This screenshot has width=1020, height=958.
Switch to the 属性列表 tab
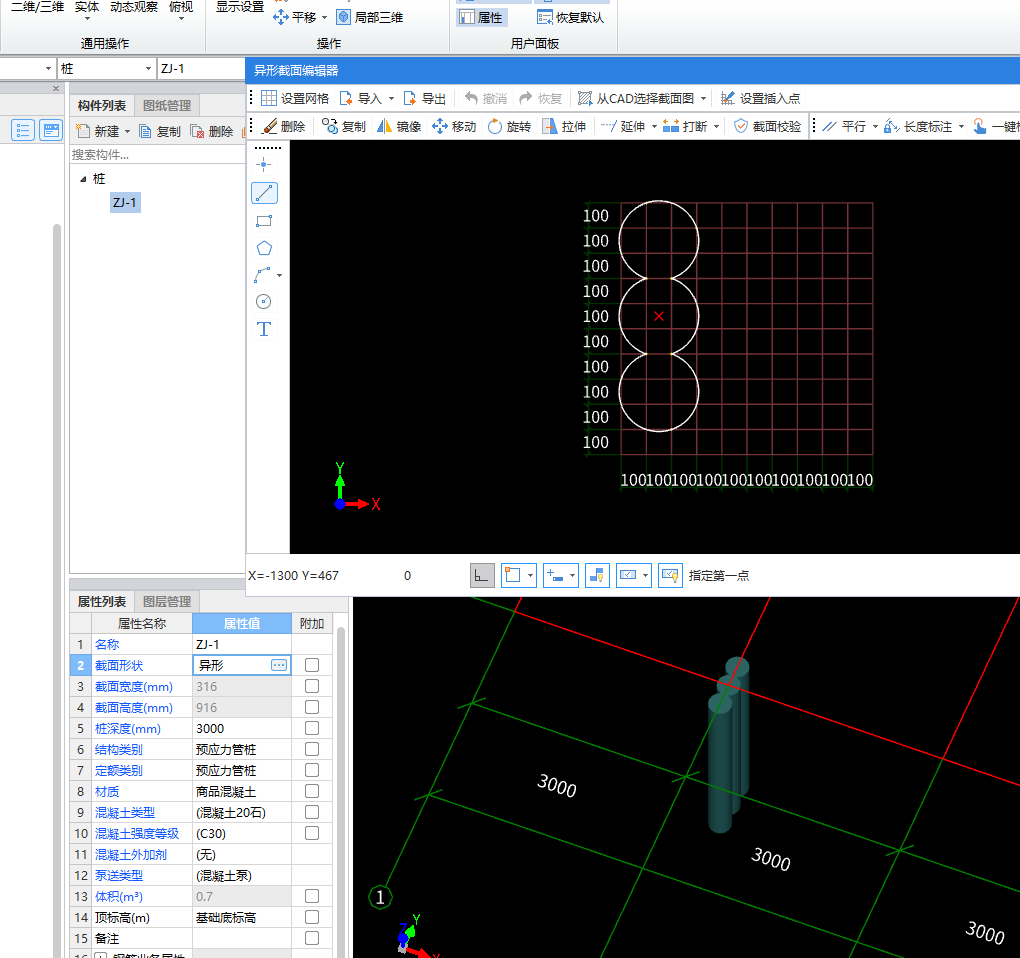(101, 602)
